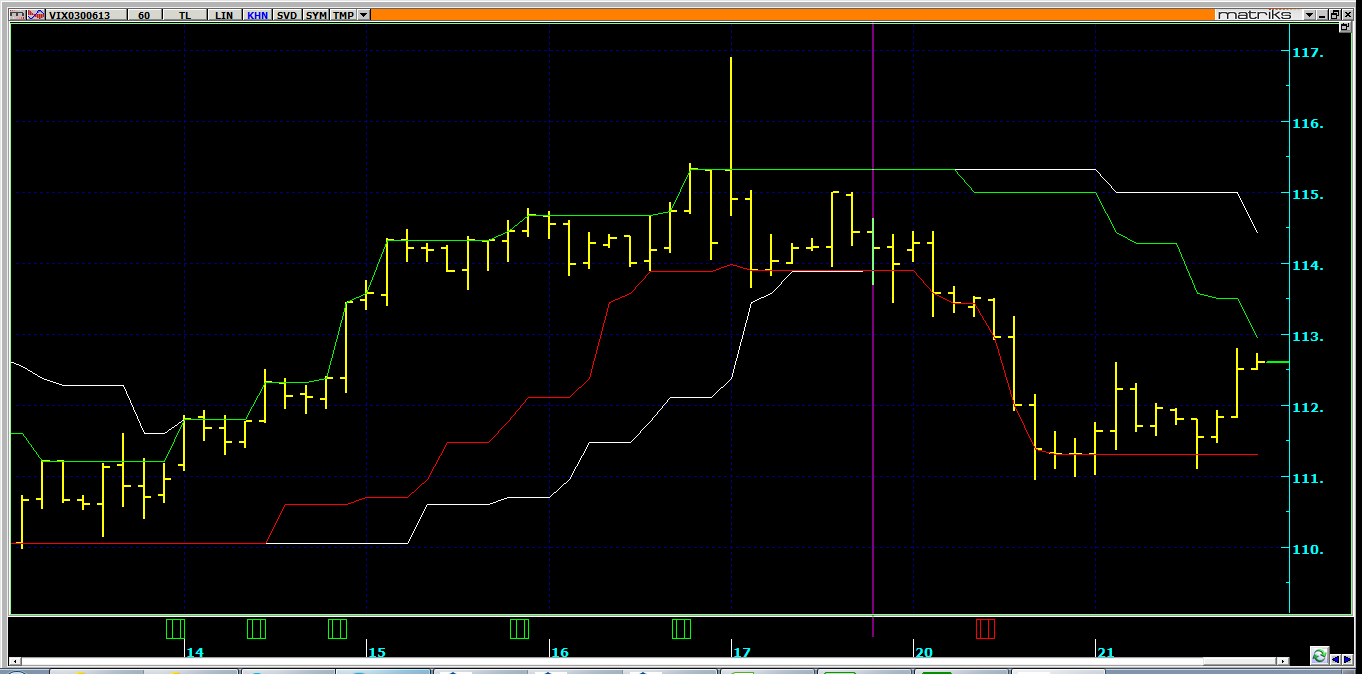Screen dimensions: 1362x674
Task: Click the SYM toolbar button
Action: 316,15
